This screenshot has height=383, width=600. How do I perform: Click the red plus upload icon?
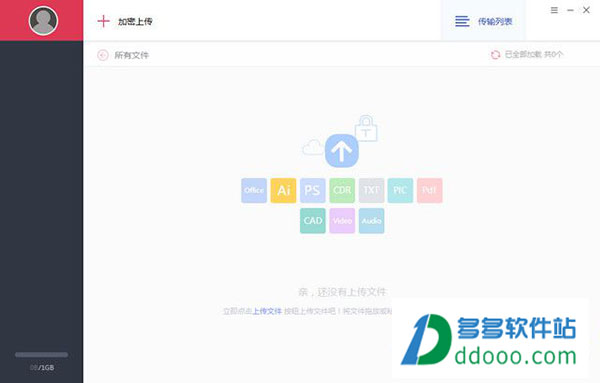tap(103, 21)
